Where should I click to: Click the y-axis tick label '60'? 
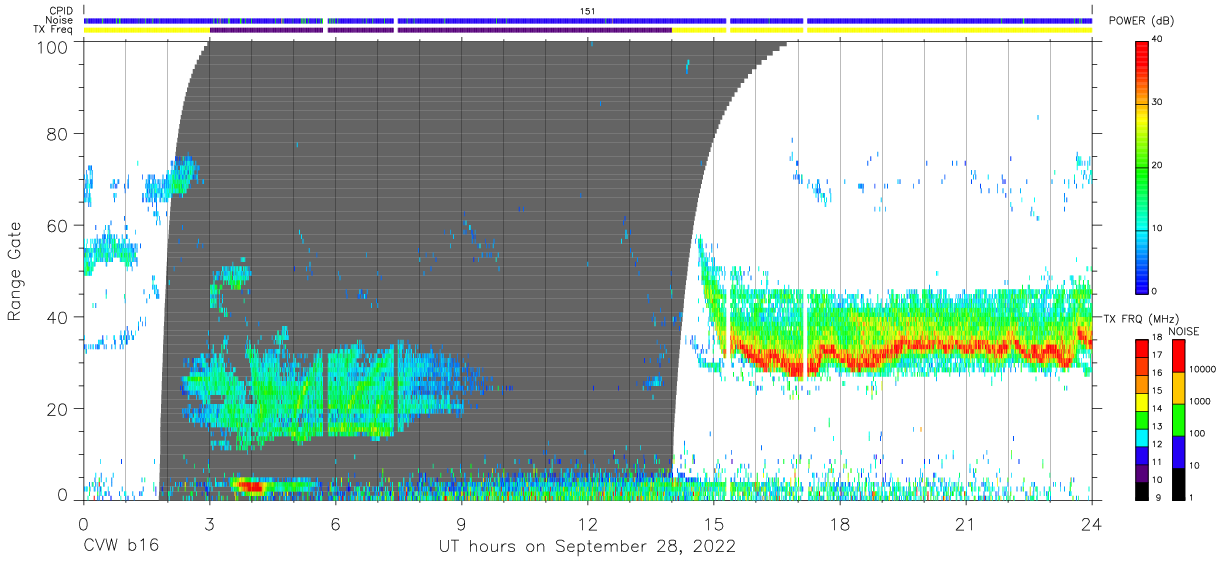click(x=57, y=225)
